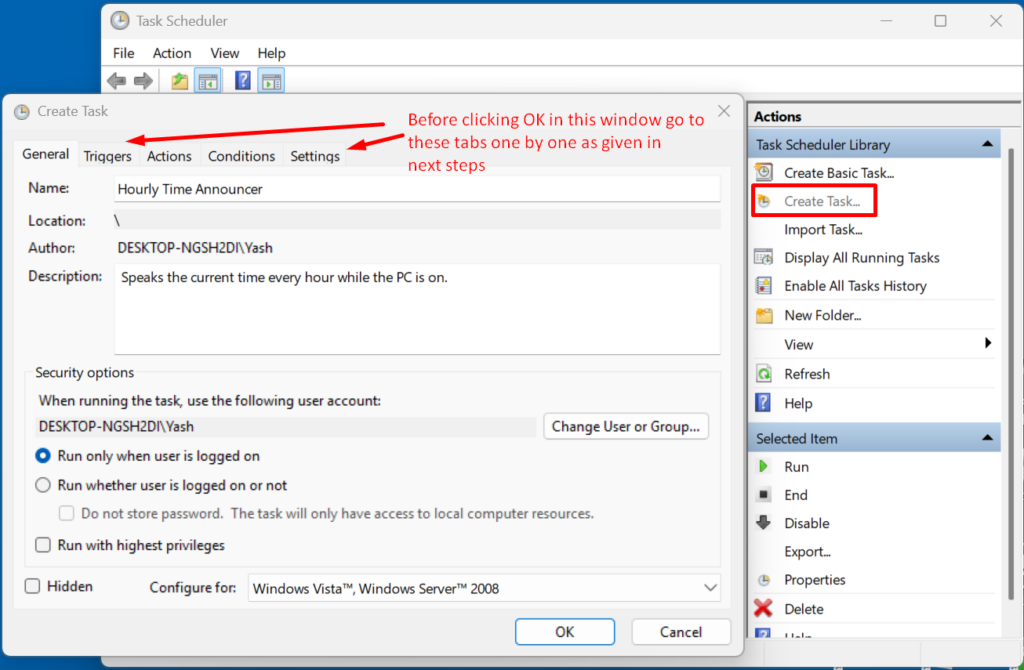Image resolution: width=1024 pixels, height=670 pixels.
Task: Click the Change User or Group button
Action: click(625, 426)
